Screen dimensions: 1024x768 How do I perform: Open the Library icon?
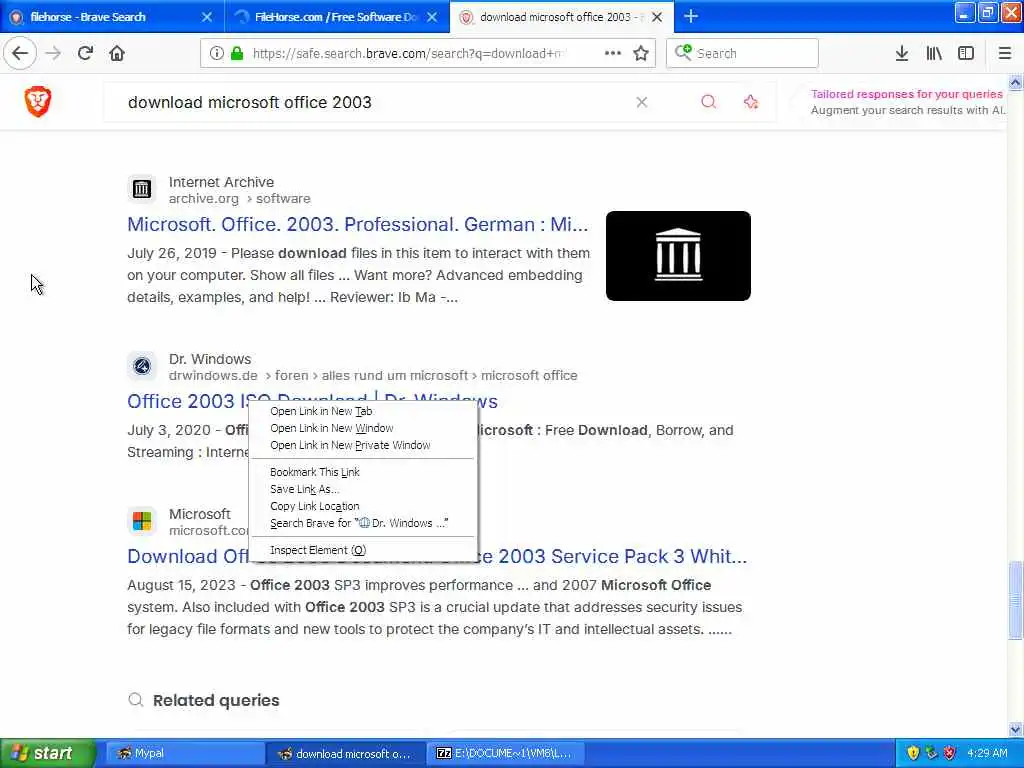934,53
